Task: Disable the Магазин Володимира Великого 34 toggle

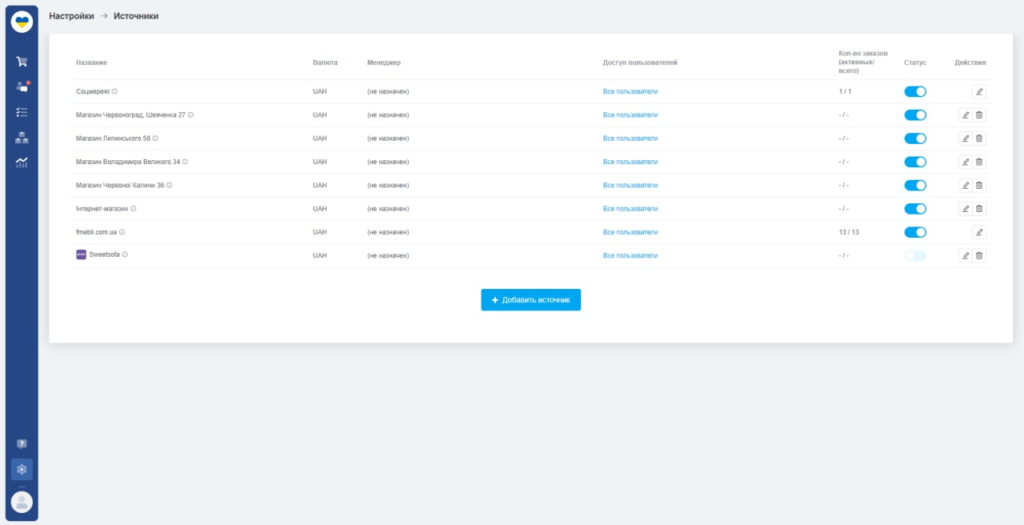Action: click(x=915, y=162)
